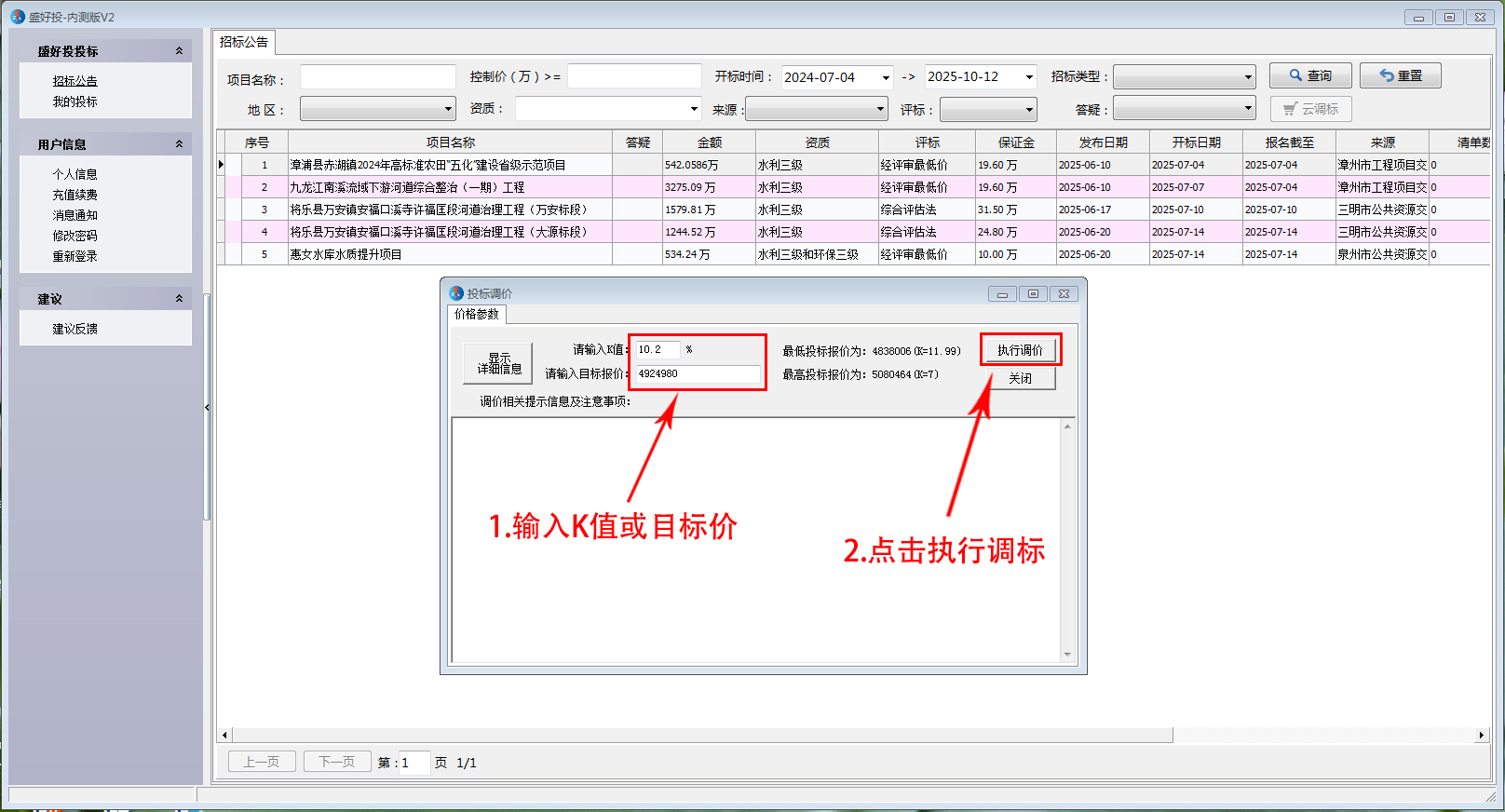Collapse the 建议 sidebar section

point(179,299)
